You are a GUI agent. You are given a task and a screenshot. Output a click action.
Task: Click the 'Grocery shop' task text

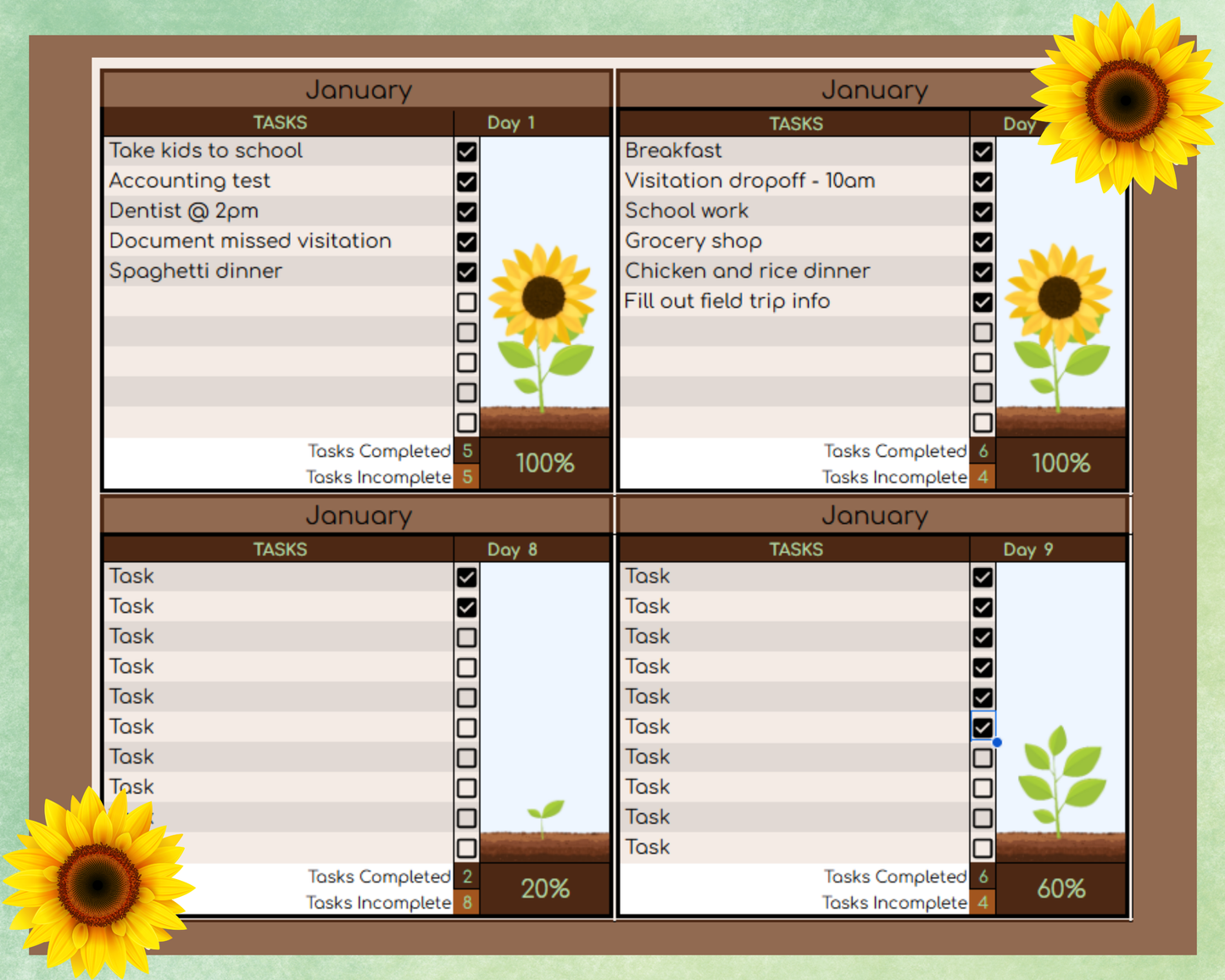point(693,242)
